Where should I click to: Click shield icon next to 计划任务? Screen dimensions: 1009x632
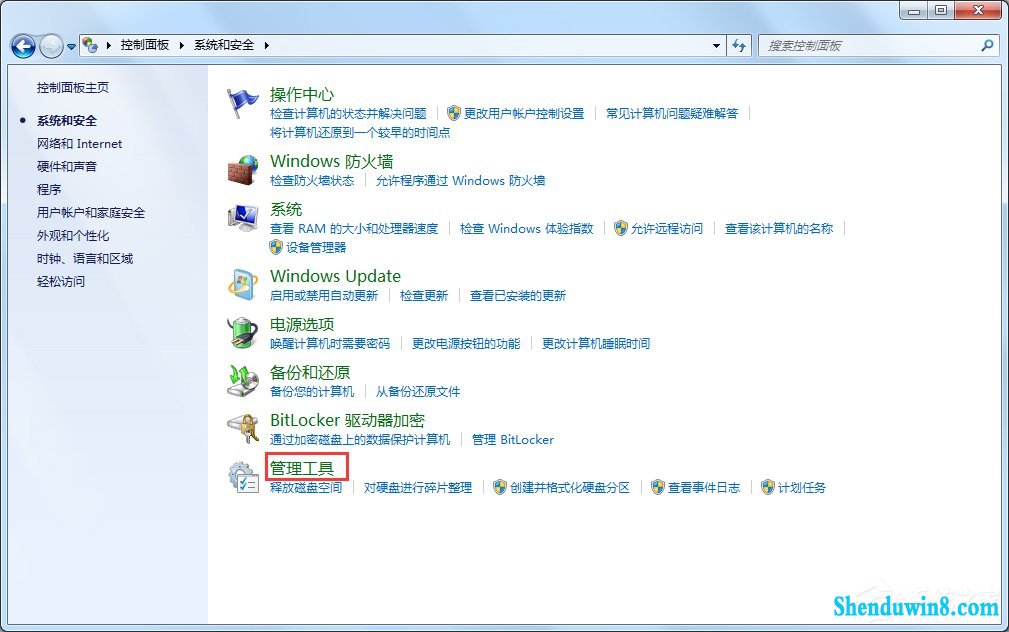pos(768,487)
